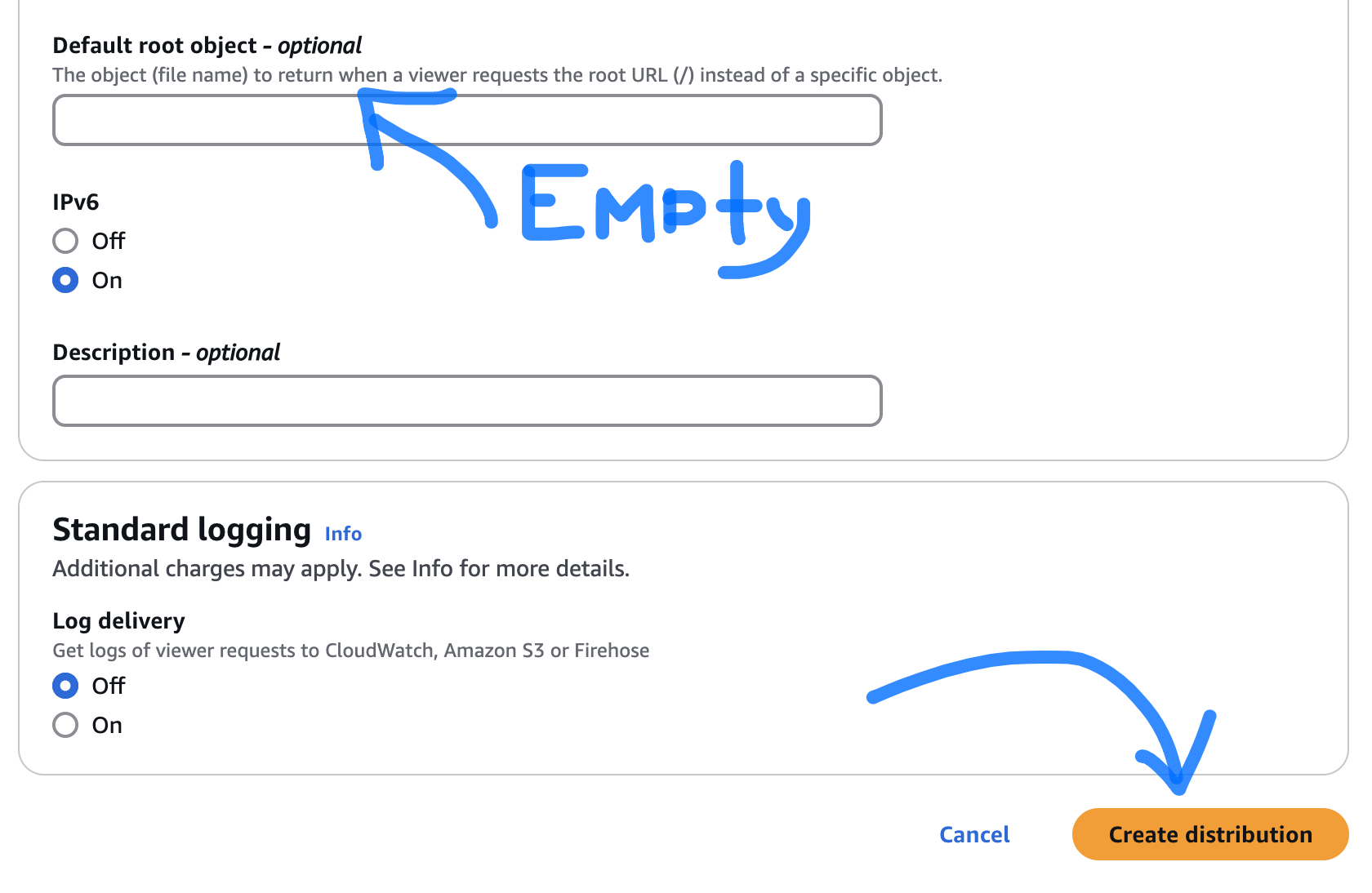
Task: Click the orange Create distribution button
Action: tap(1209, 834)
